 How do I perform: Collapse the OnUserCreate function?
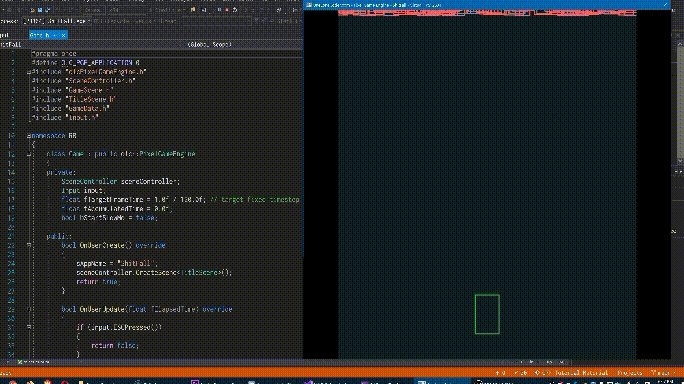tap(29, 245)
